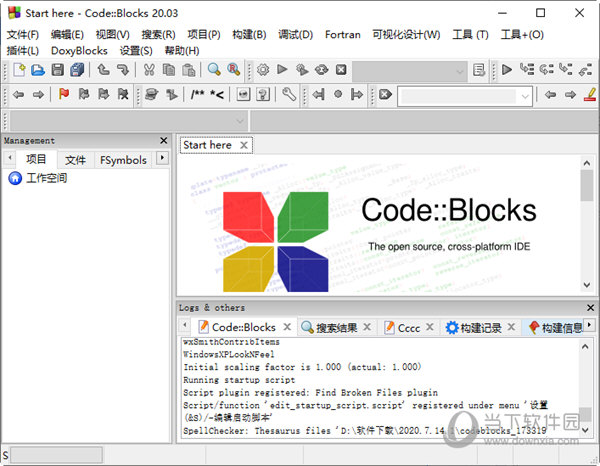
Task: Toggle bookmark with red flag icon
Action: 64,95
